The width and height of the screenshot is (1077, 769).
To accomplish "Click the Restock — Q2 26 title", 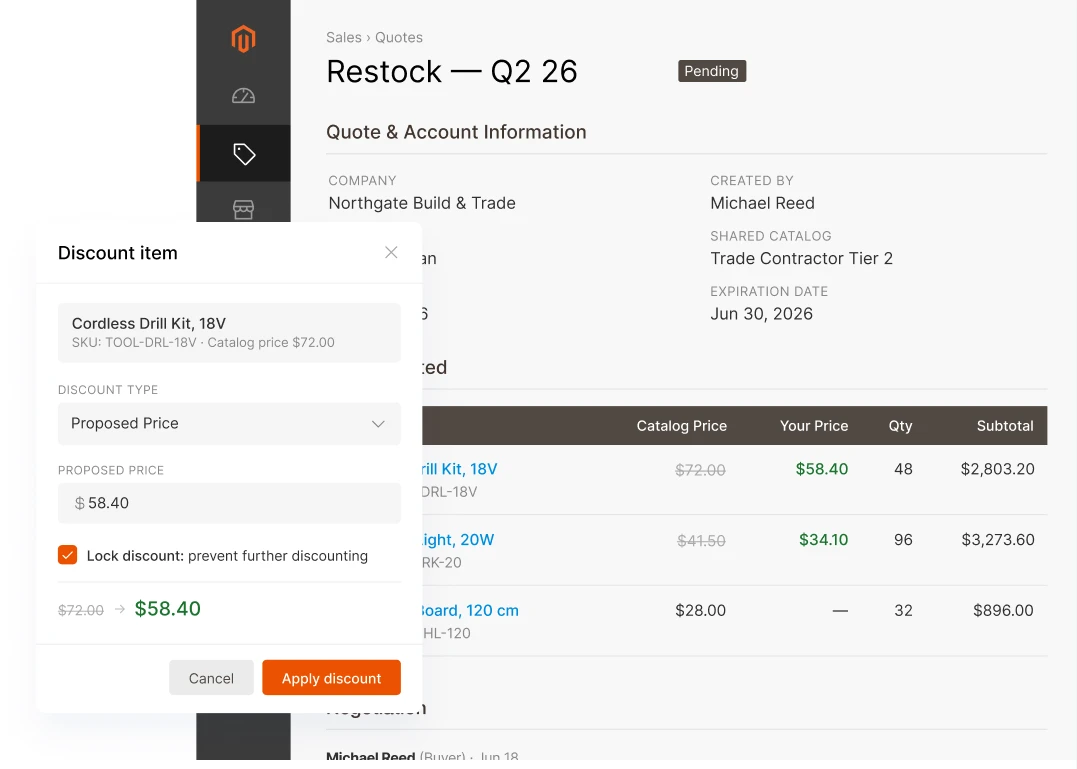I will (x=452, y=71).
